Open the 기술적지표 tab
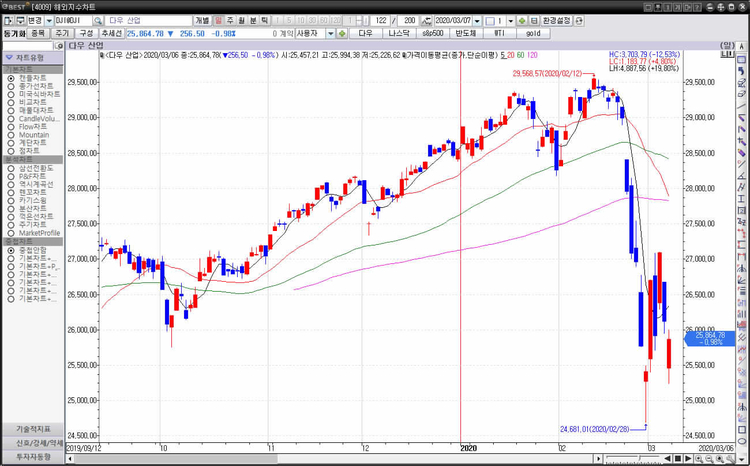The image size is (750, 466). tap(33, 429)
